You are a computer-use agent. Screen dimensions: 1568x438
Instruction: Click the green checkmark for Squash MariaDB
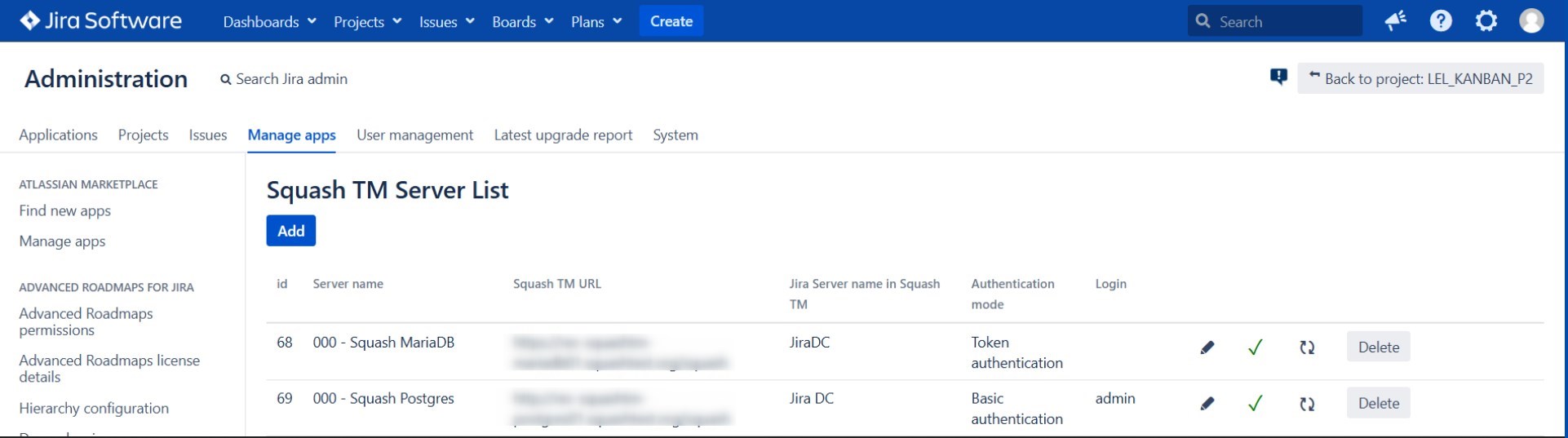point(1255,347)
